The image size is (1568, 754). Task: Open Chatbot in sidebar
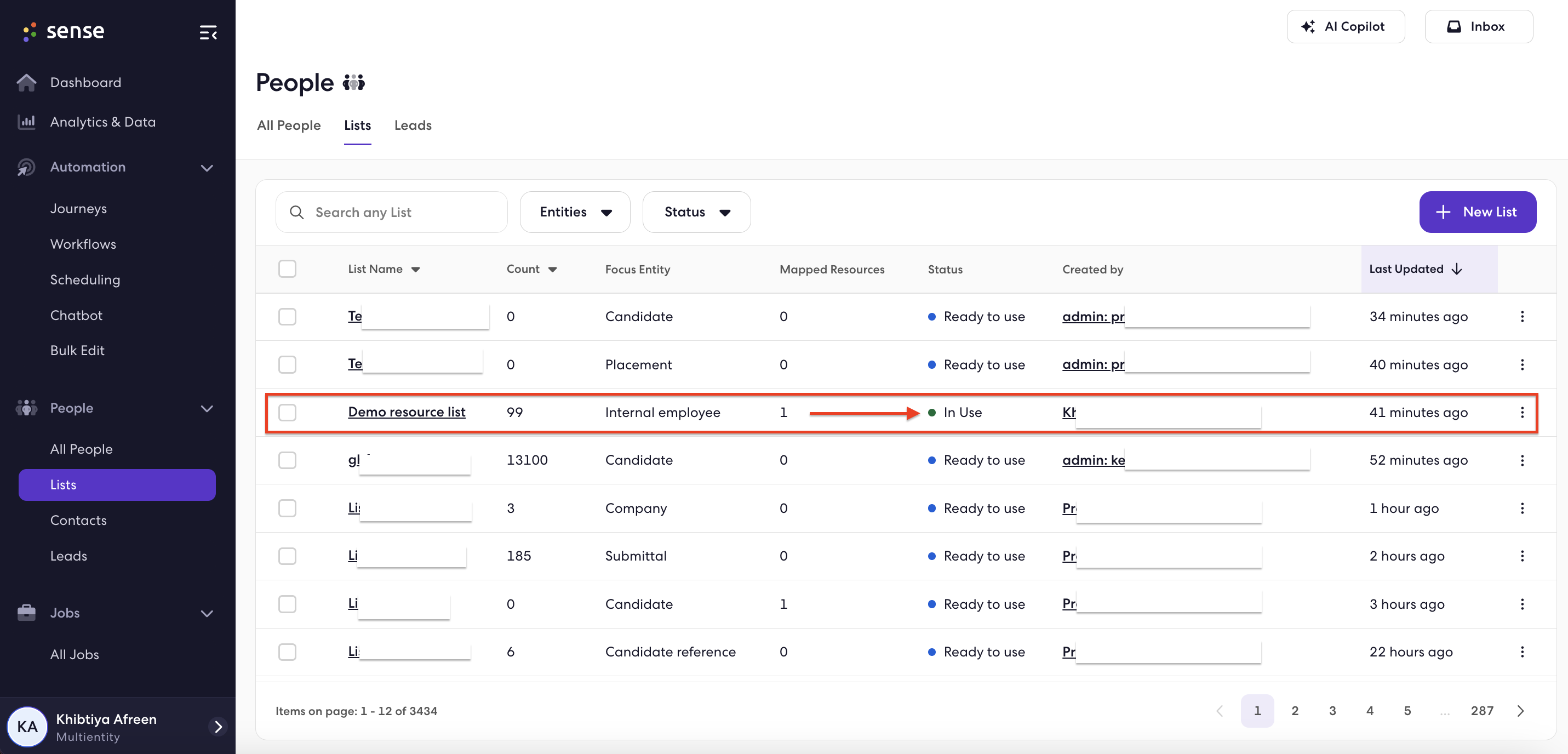[x=76, y=316]
